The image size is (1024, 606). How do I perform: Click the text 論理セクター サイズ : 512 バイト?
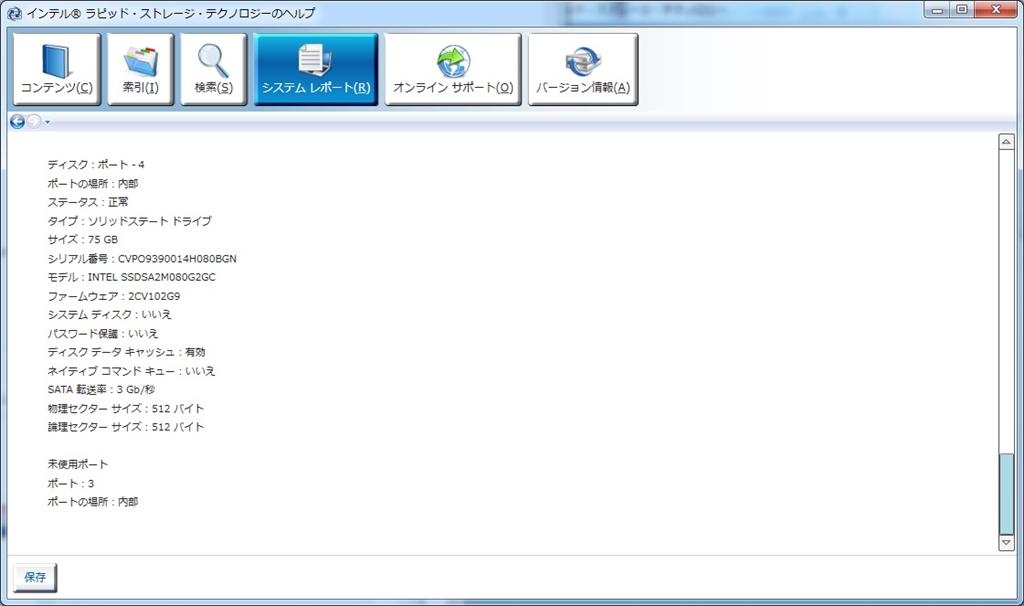(125, 427)
